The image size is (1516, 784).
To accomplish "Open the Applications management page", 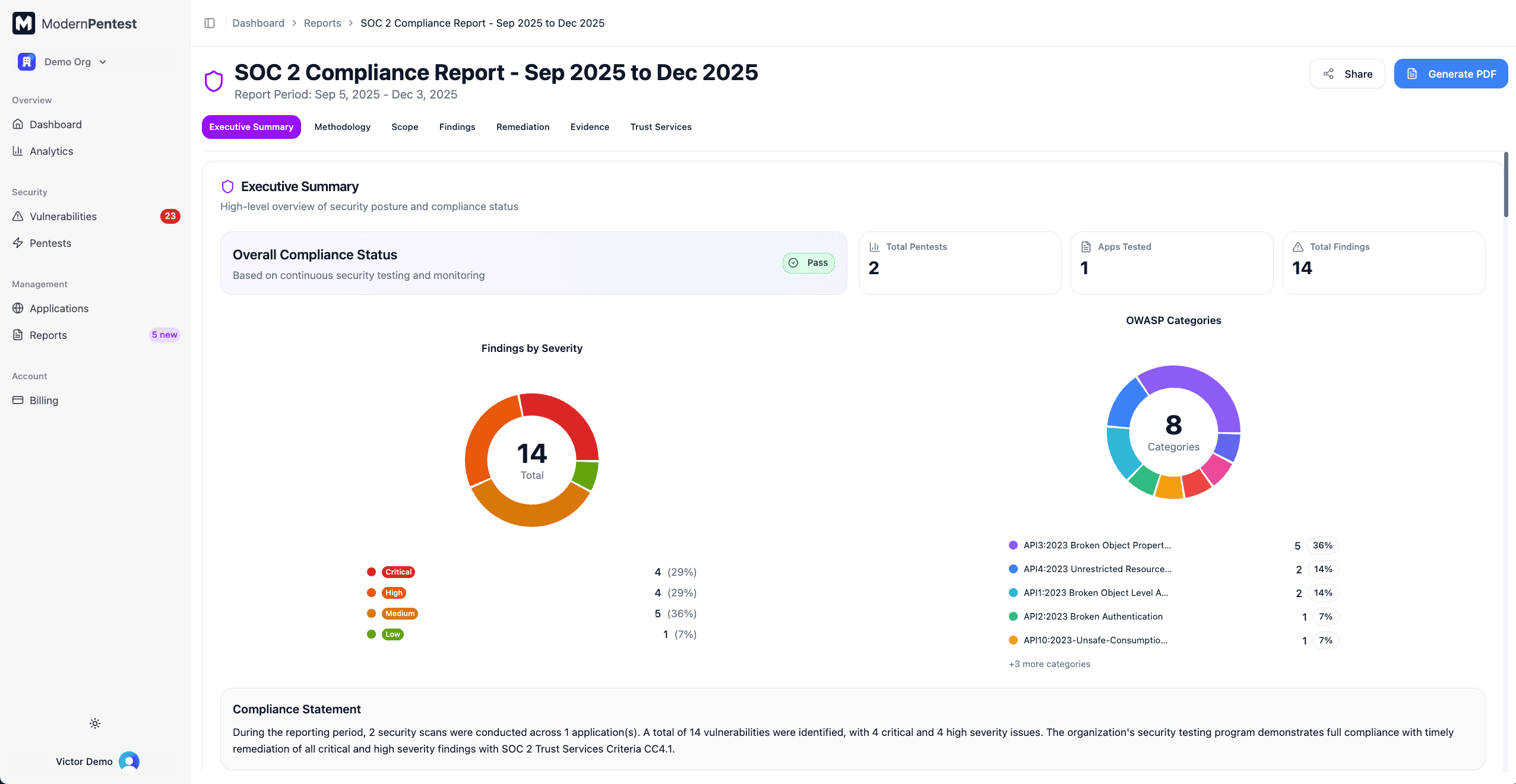I will [x=59, y=308].
